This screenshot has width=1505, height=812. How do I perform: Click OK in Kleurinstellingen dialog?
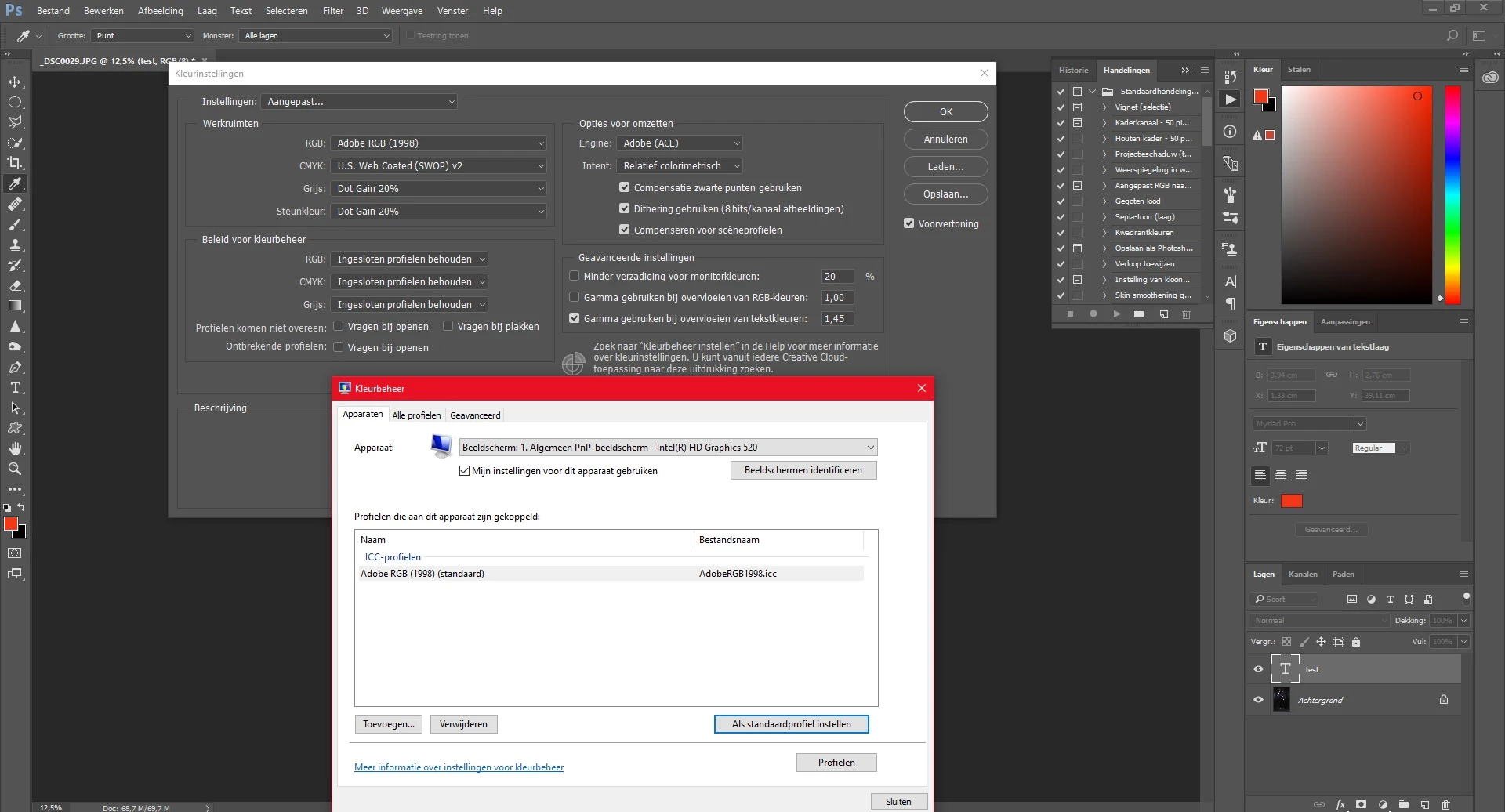pos(946,112)
